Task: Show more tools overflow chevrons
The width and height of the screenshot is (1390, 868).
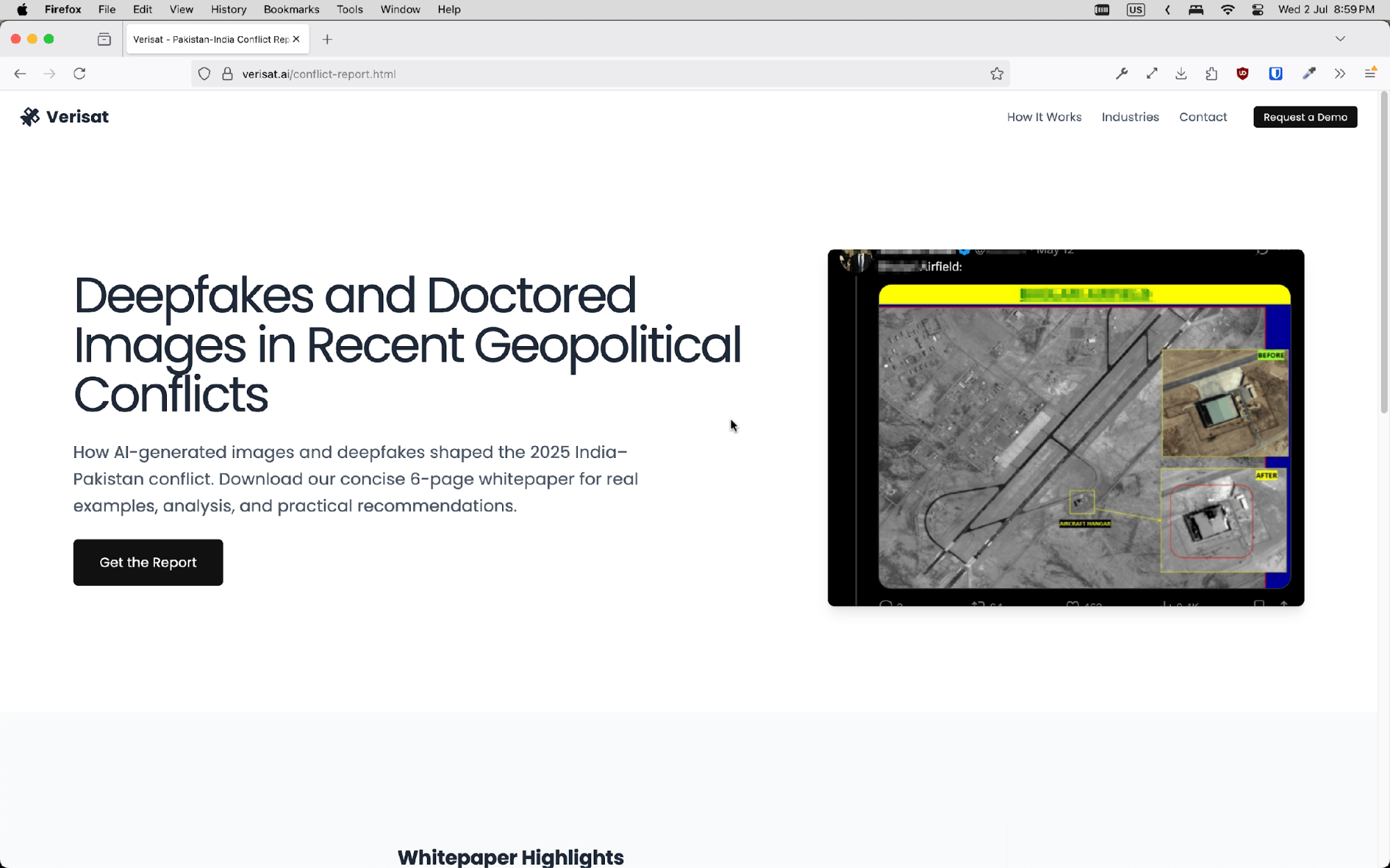Action: [1340, 74]
